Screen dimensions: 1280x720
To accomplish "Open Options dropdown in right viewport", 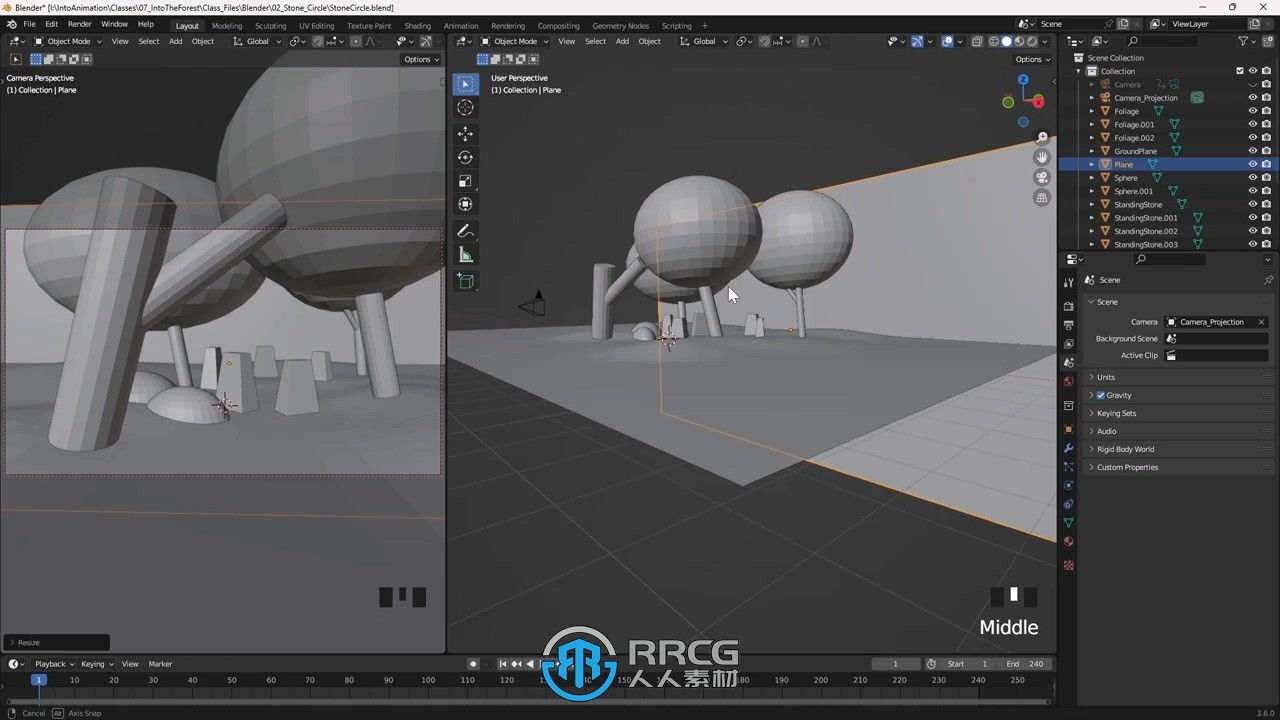I will (x=1033, y=59).
